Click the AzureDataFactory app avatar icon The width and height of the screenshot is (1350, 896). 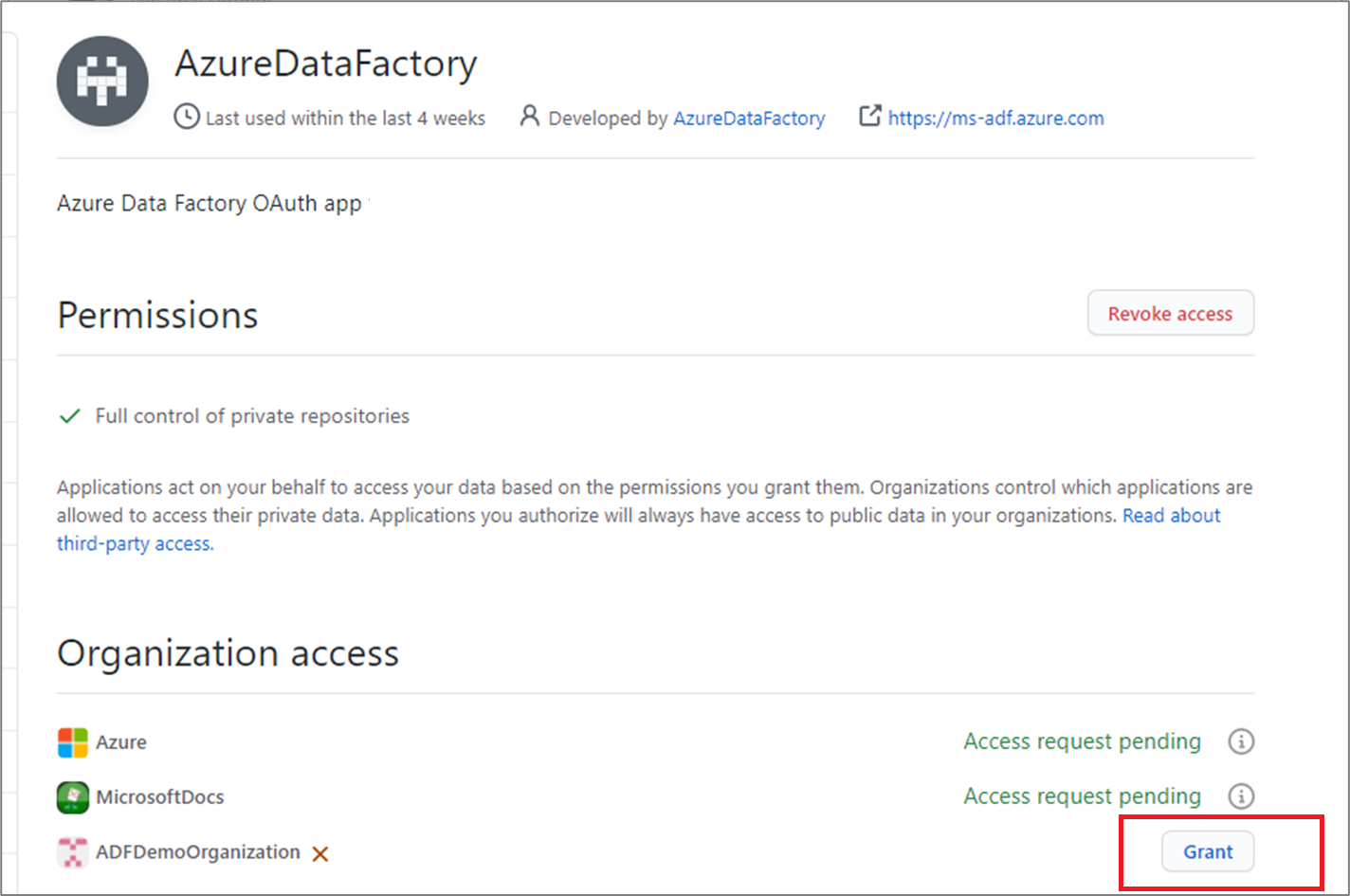point(101,82)
